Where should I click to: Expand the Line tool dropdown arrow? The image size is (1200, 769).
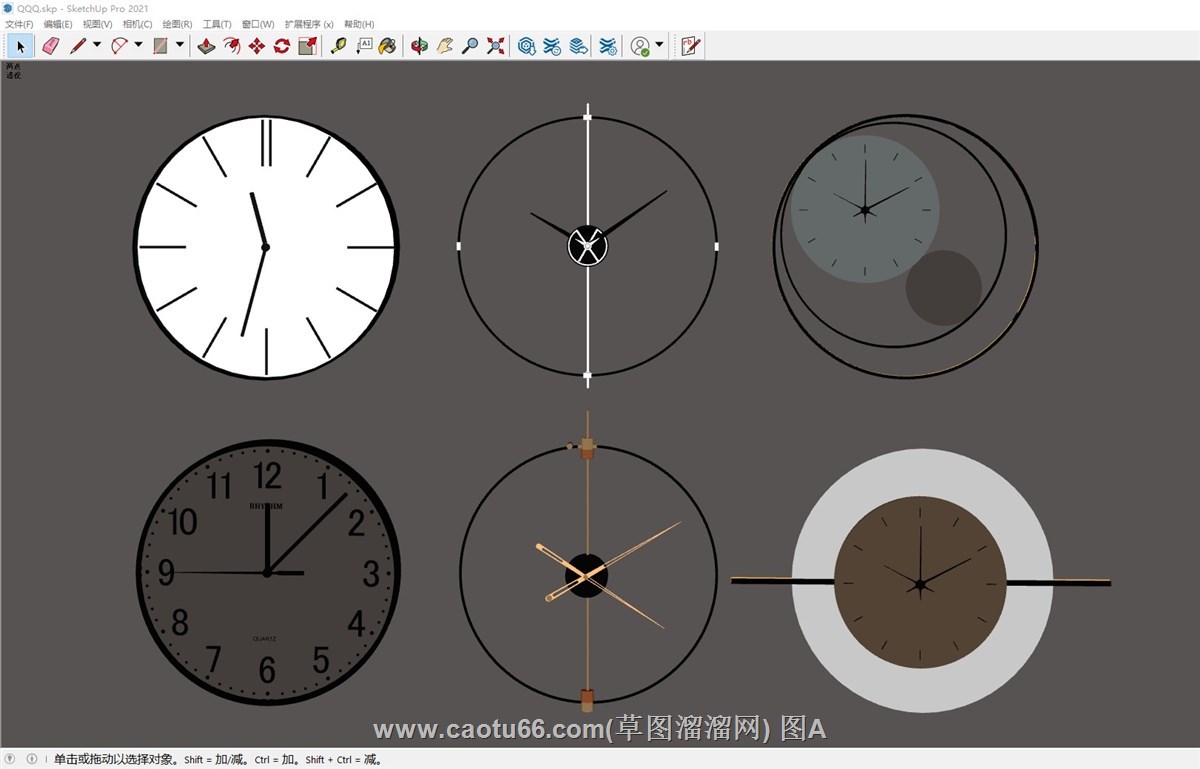97,45
